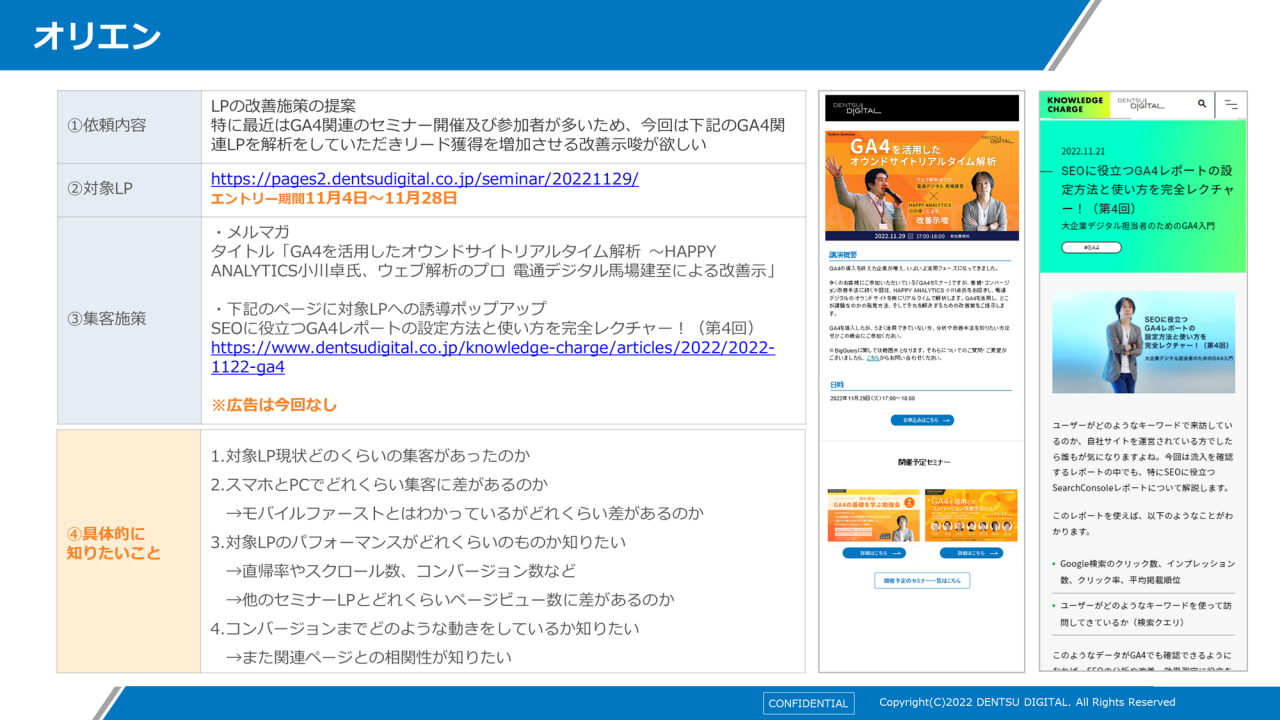Click the Dentsu Digital logo beside Knowledge Charge
Viewport: 1280px width, 720px height.
(x=1141, y=104)
